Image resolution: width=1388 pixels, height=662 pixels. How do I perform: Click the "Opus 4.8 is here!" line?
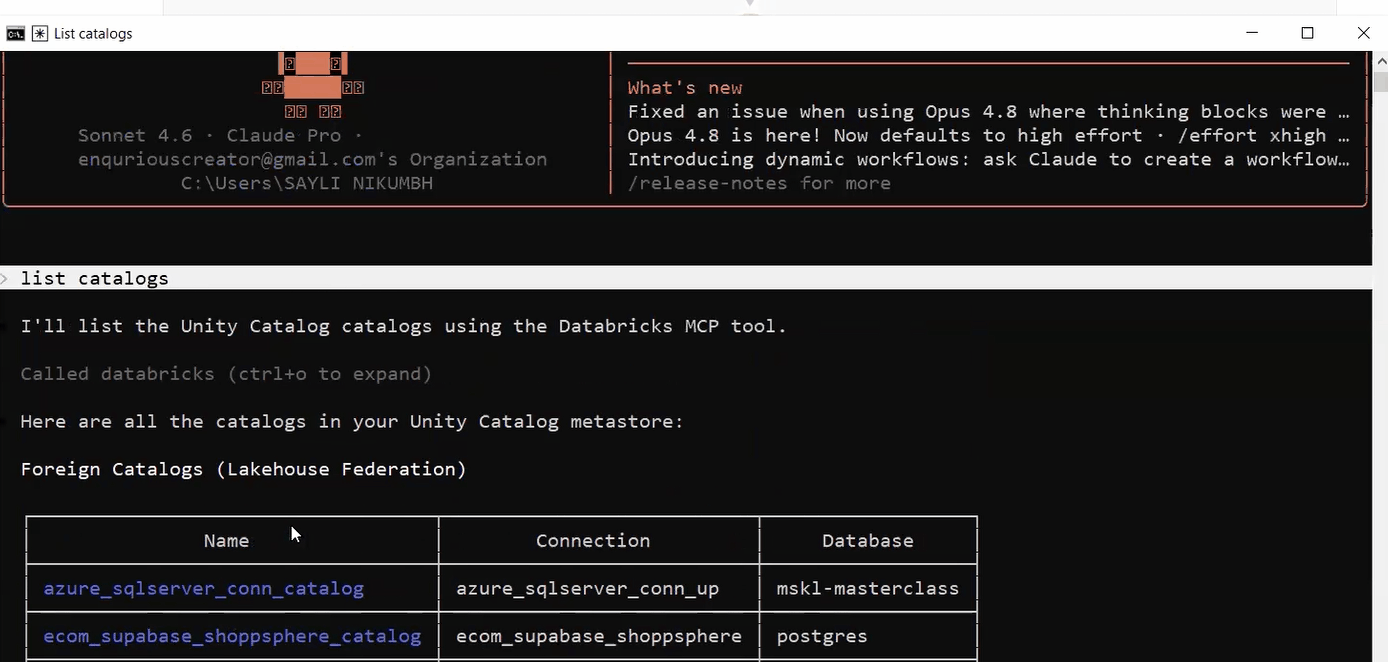pos(989,135)
